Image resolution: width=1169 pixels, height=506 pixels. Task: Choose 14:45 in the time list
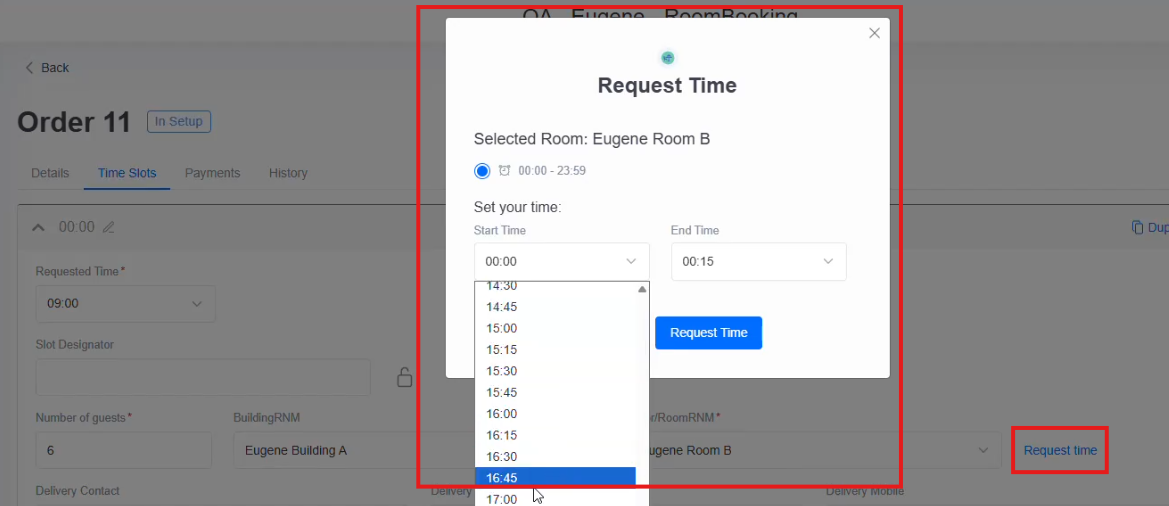click(x=555, y=307)
